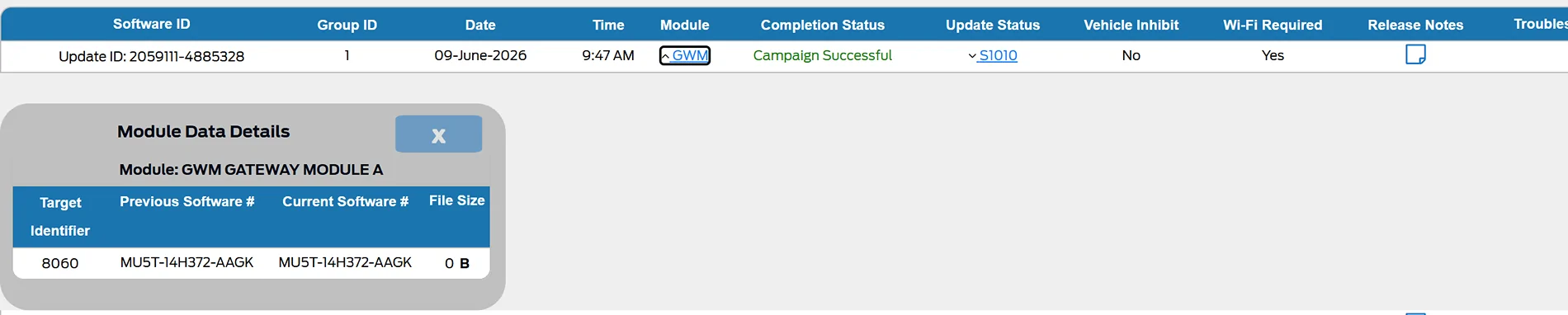Click the Campaign Successful status text
Image resolution: width=1568 pixels, height=315 pixels.
(x=823, y=55)
